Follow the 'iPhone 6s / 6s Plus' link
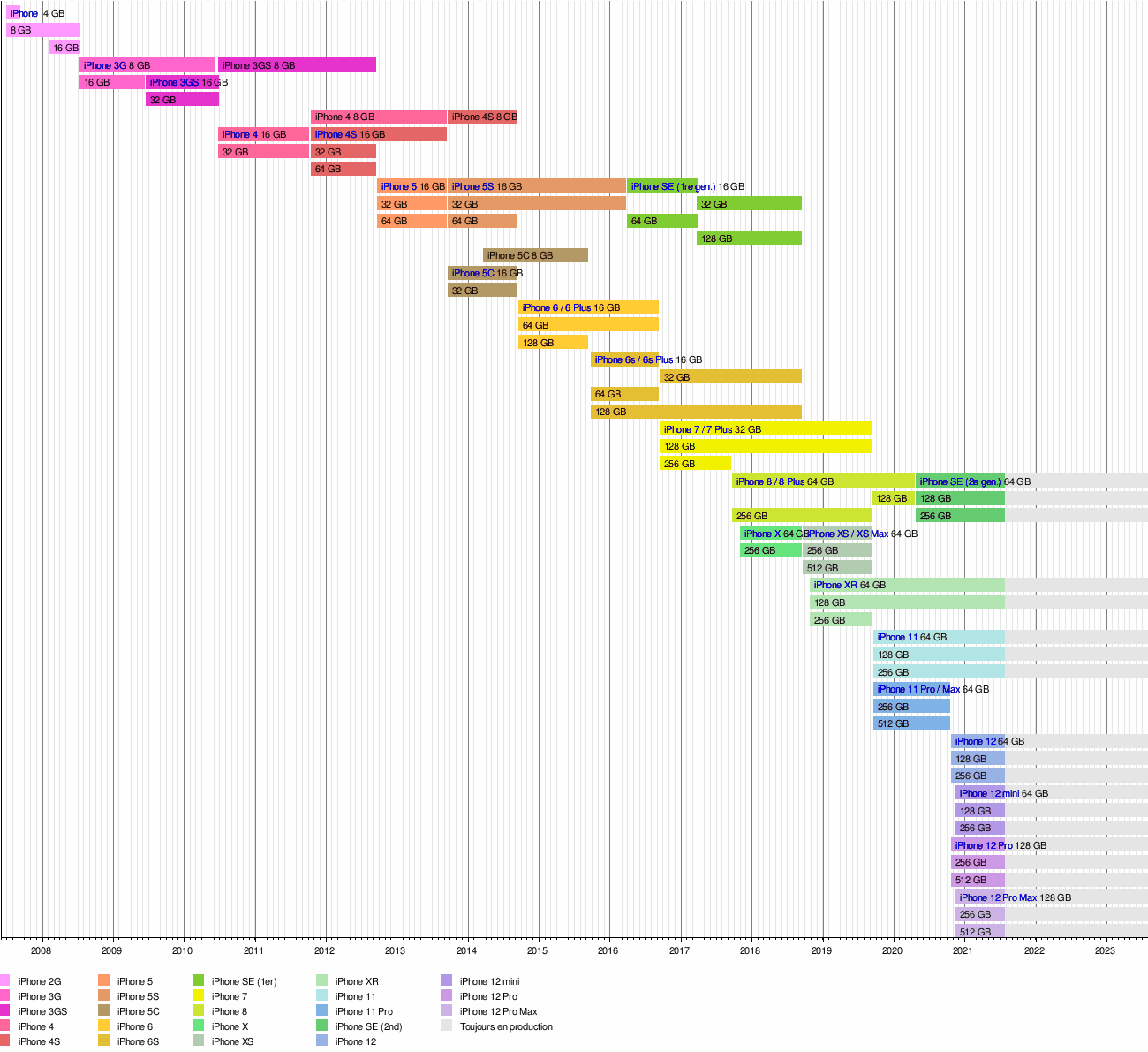1148x1052 pixels. click(x=633, y=359)
